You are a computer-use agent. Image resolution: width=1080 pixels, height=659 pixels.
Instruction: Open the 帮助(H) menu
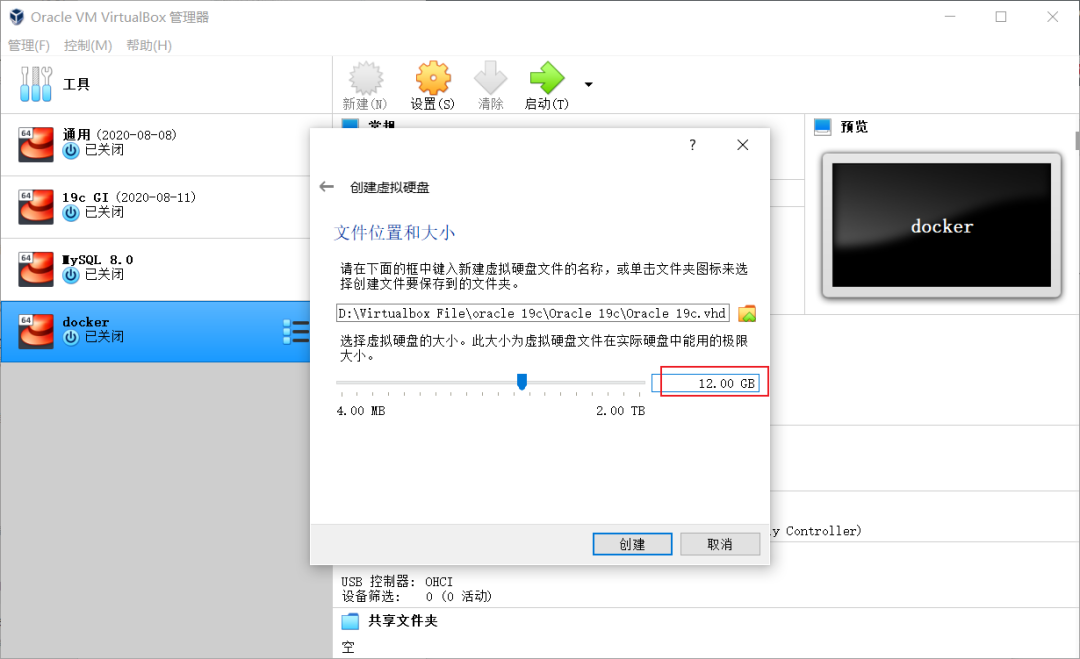(x=149, y=45)
